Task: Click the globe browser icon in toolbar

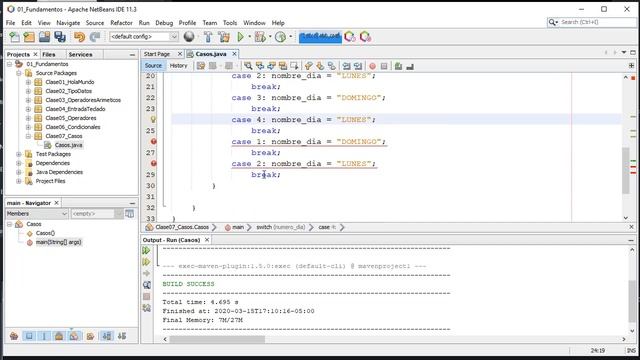Action: 189,37
